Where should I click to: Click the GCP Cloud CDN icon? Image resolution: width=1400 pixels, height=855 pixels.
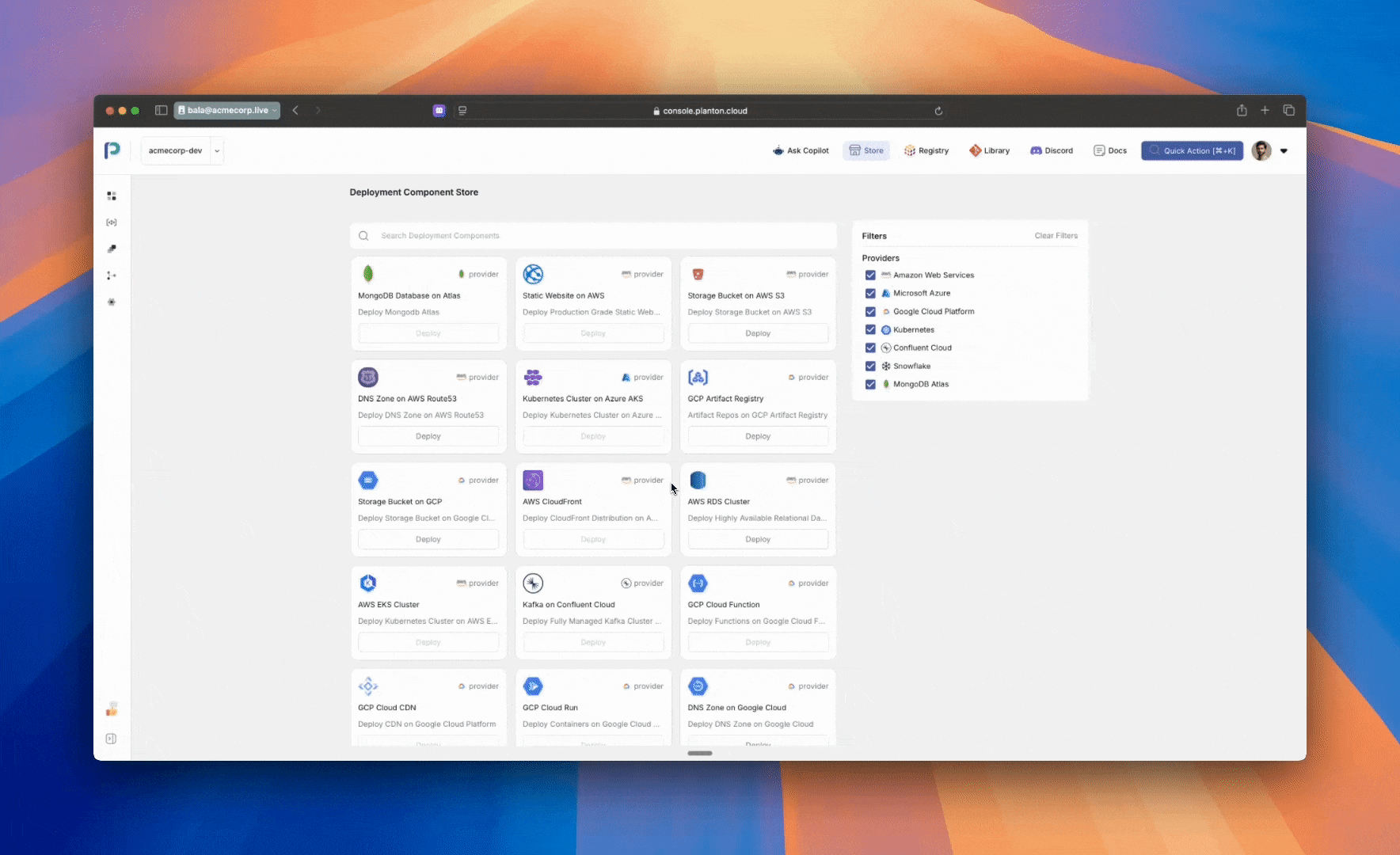click(368, 686)
